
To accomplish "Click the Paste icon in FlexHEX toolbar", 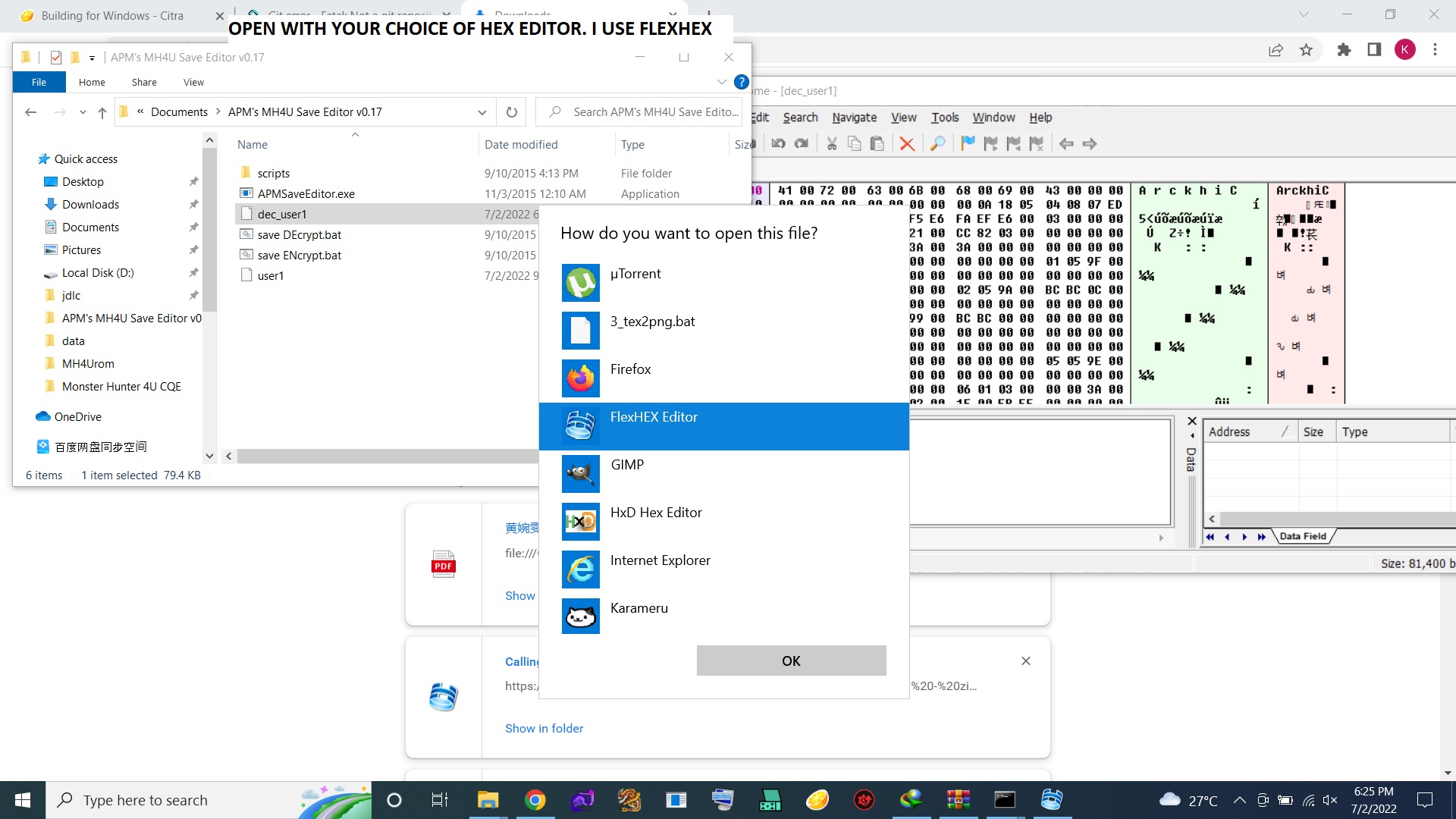I will pyautogui.click(x=877, y=143).
